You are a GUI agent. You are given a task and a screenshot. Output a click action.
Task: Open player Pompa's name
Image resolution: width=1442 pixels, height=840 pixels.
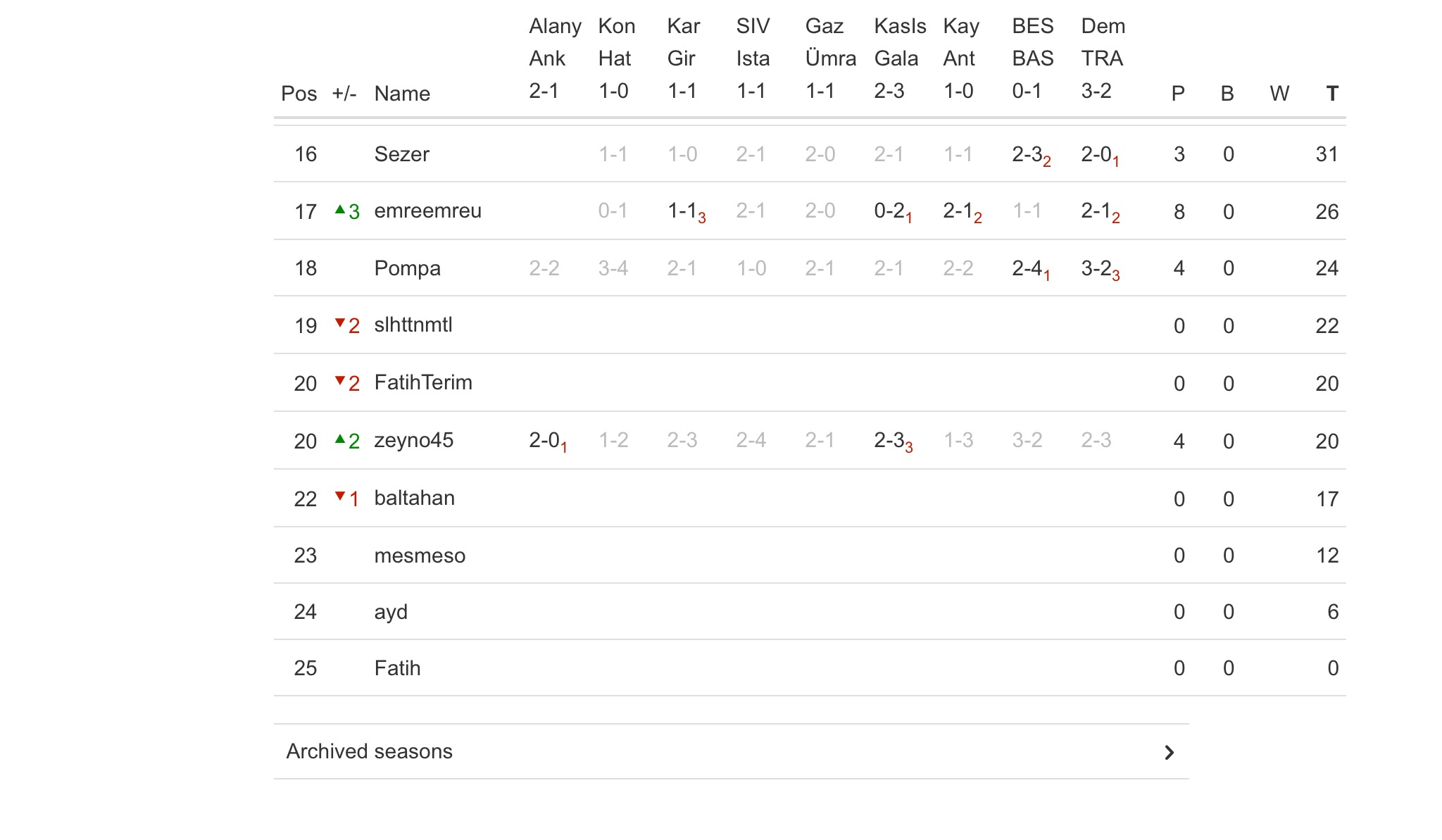click(407, 268)
